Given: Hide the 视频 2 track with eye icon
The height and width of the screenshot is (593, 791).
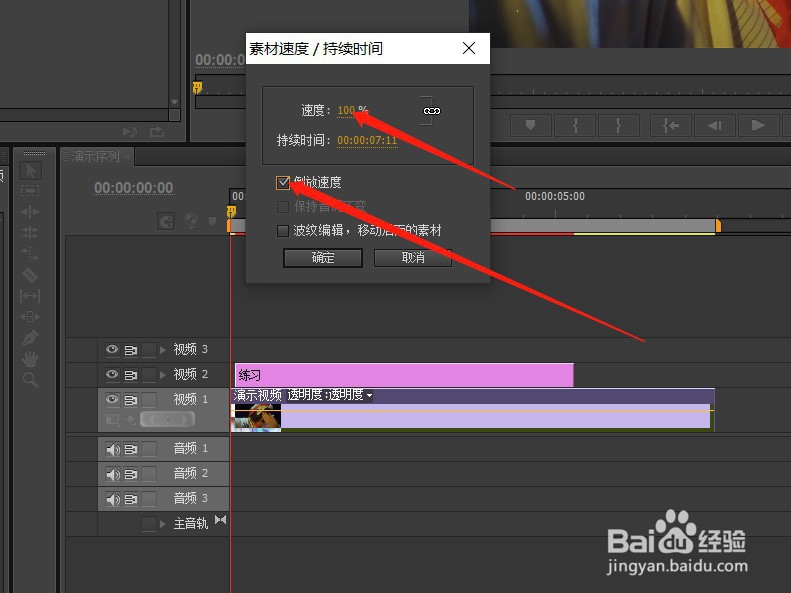Looking at the screenshot, I should pyautogui.click(x=112, y=375).
